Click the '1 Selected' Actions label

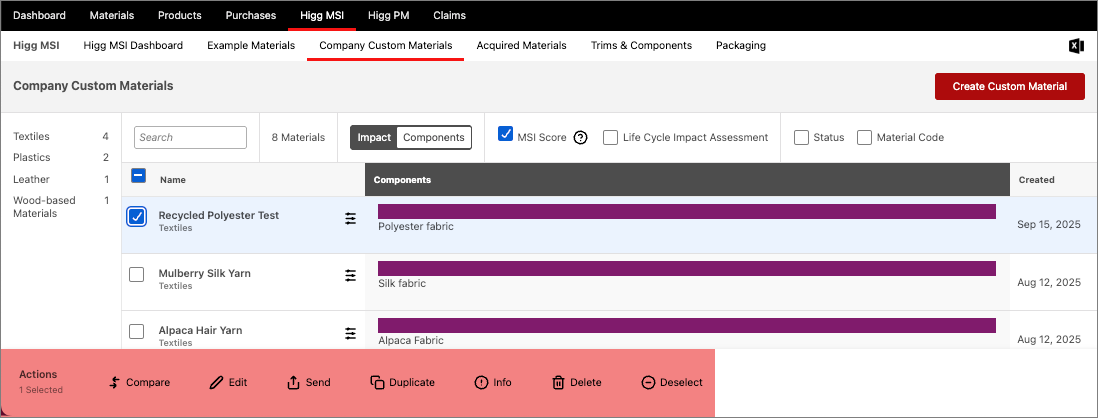point(41,389)
